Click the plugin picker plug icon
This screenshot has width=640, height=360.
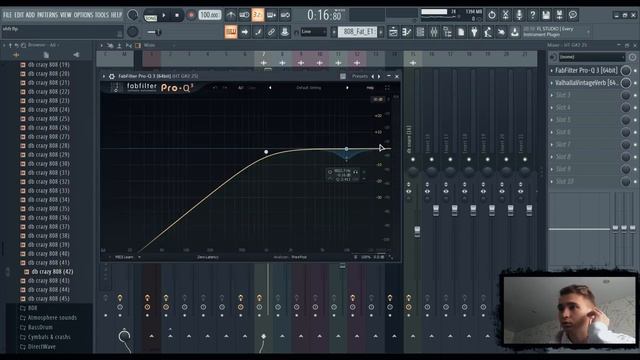point(474,32)
